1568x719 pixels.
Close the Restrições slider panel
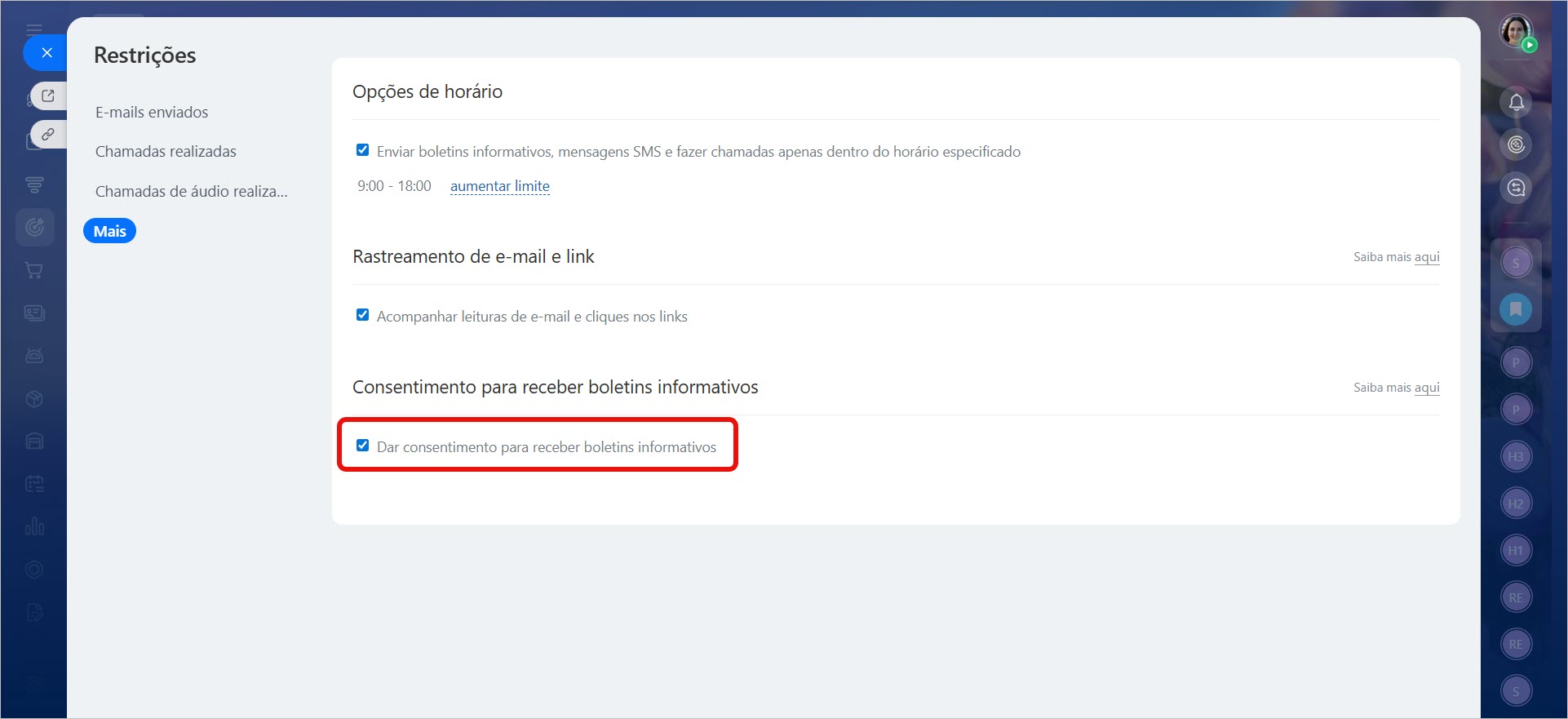[x=47, y=53]
